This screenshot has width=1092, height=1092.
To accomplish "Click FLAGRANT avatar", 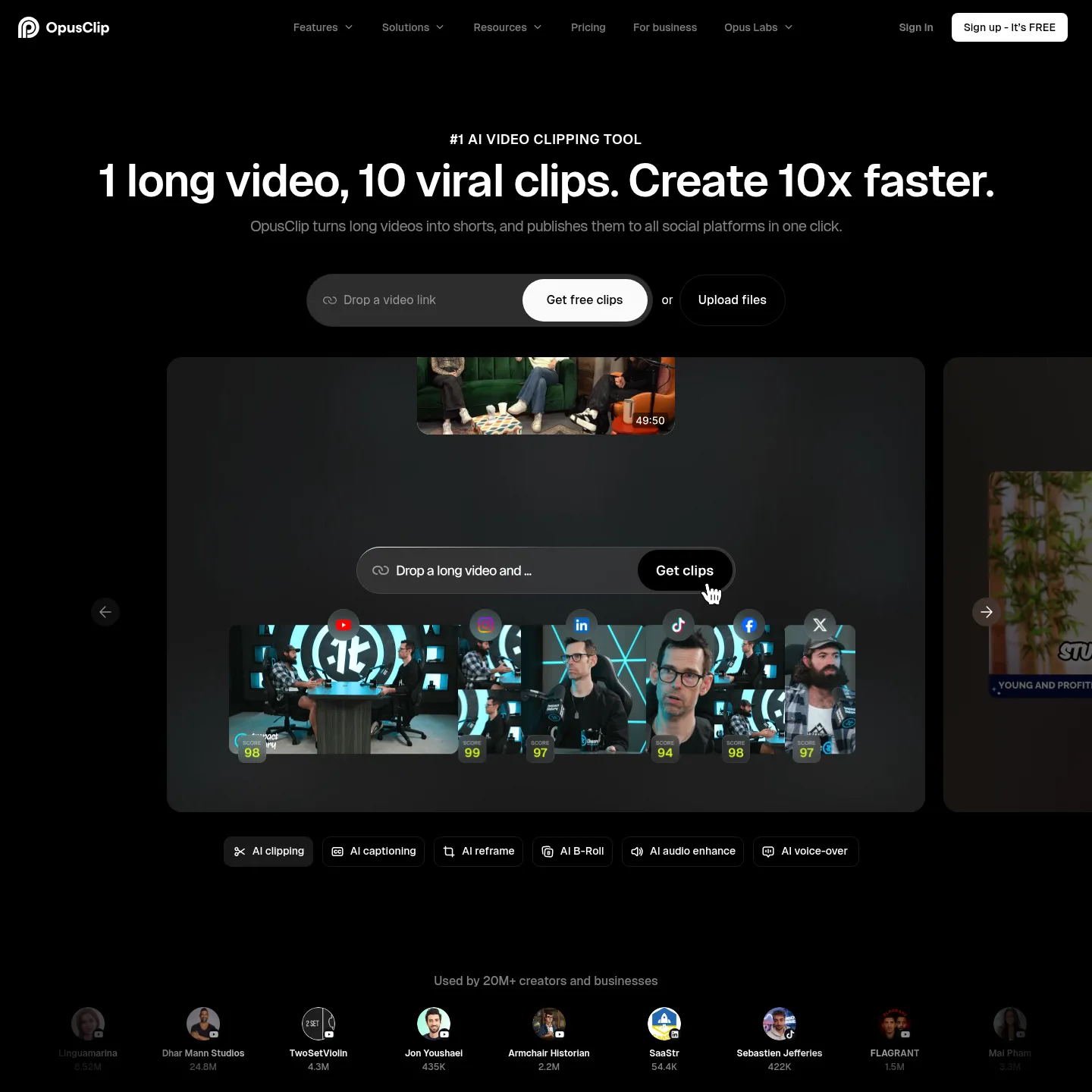I will 895,1024.
